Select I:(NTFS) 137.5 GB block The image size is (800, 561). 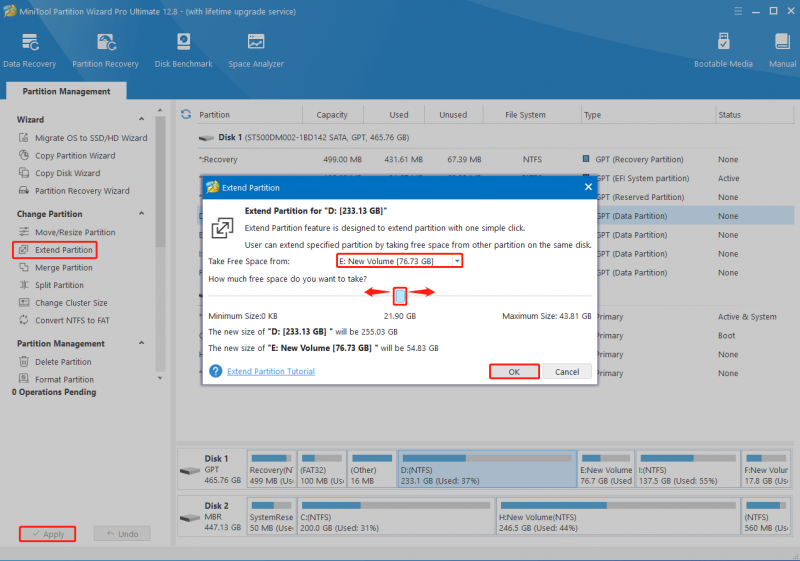point(688,469)
